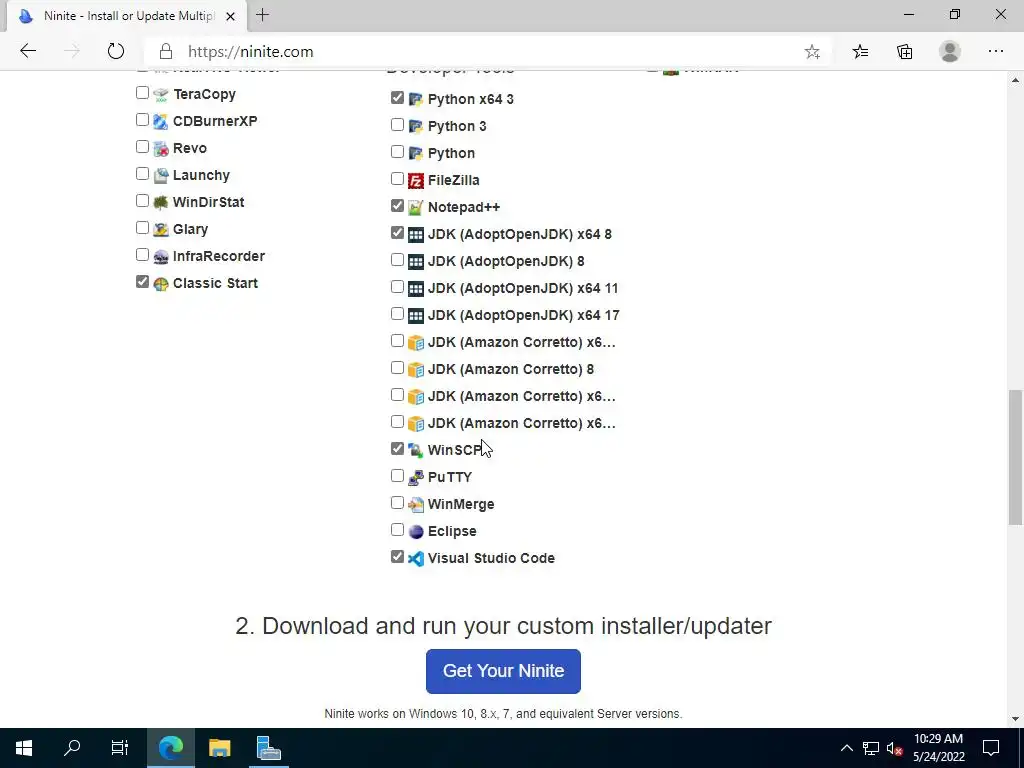Uncheck the Visual Studio Code checkbox
1024x768 pixels.
397,556
